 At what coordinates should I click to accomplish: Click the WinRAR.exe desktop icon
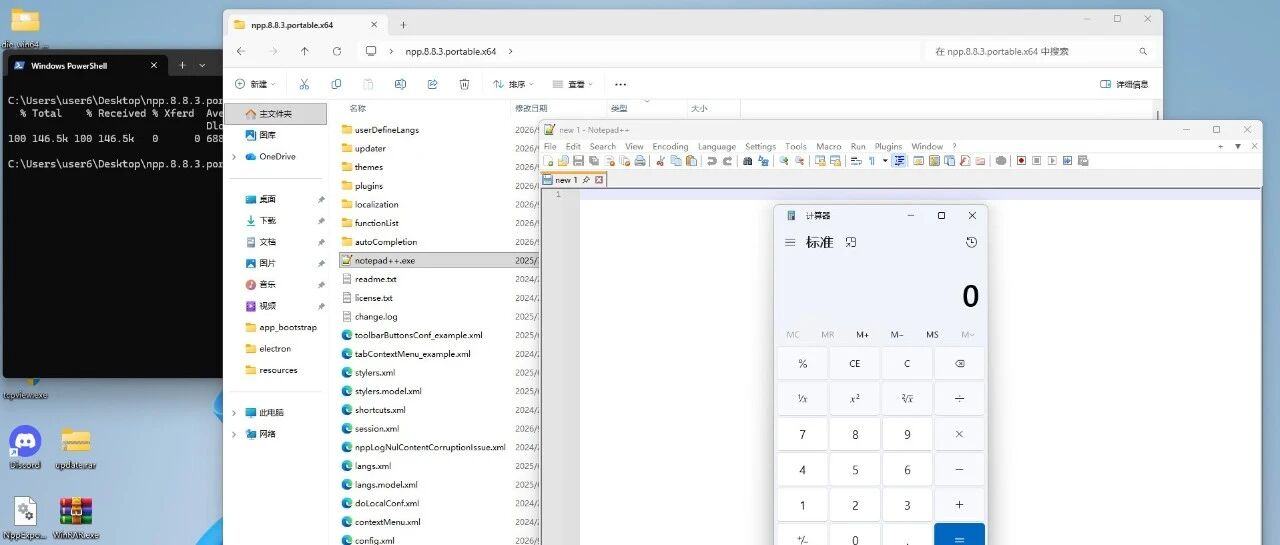[x=77, y=518]
